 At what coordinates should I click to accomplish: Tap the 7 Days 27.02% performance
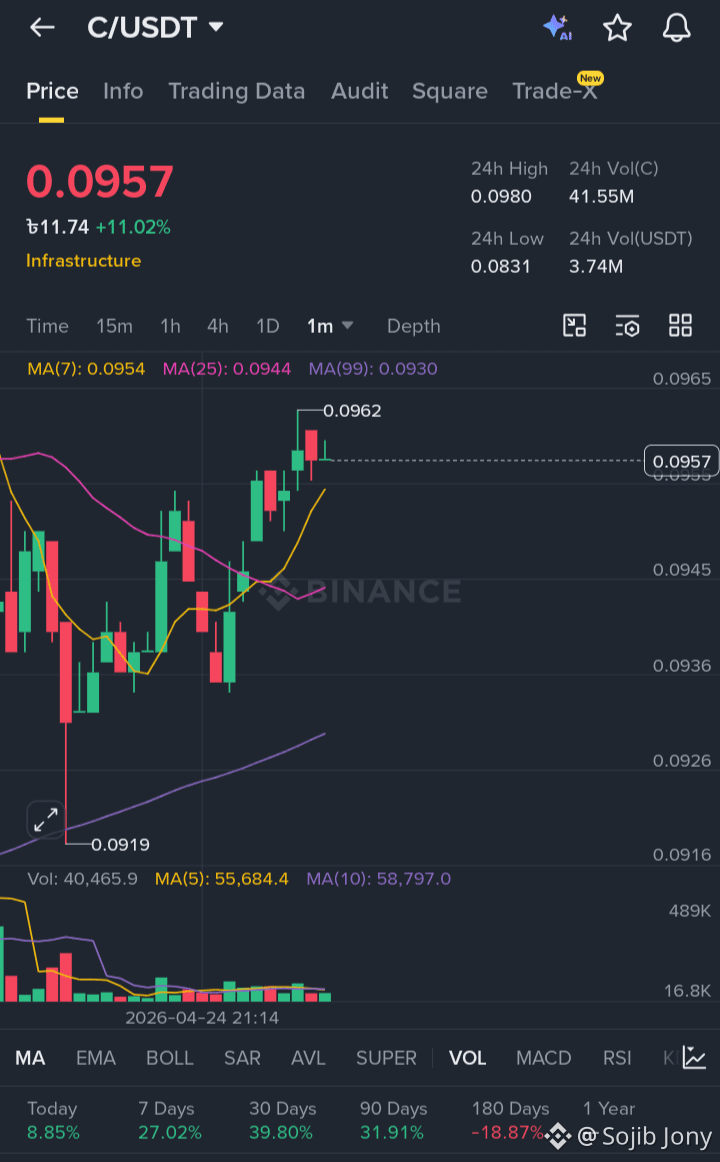pos(170,1120)
